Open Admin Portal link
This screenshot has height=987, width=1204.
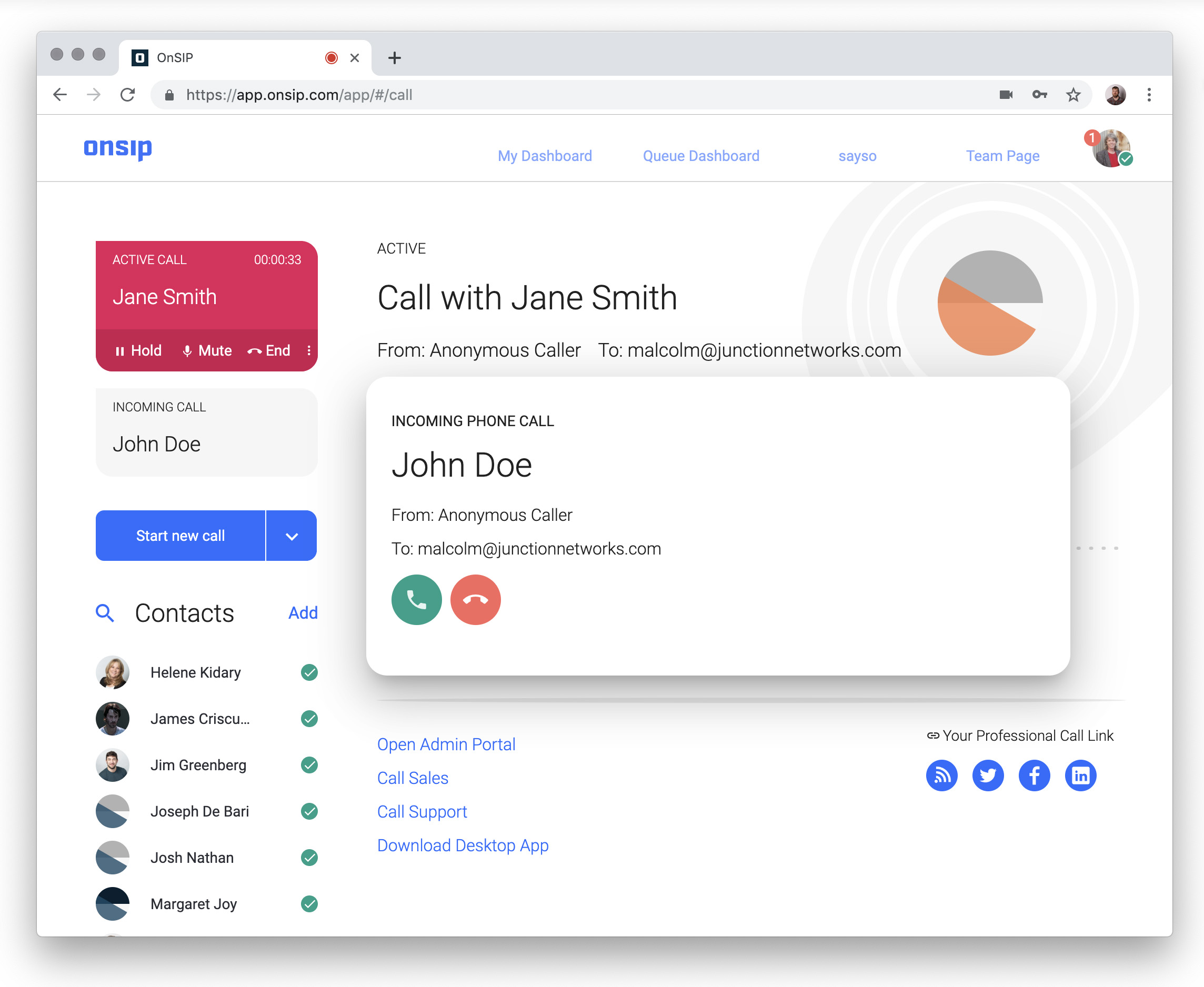(446, 744)
